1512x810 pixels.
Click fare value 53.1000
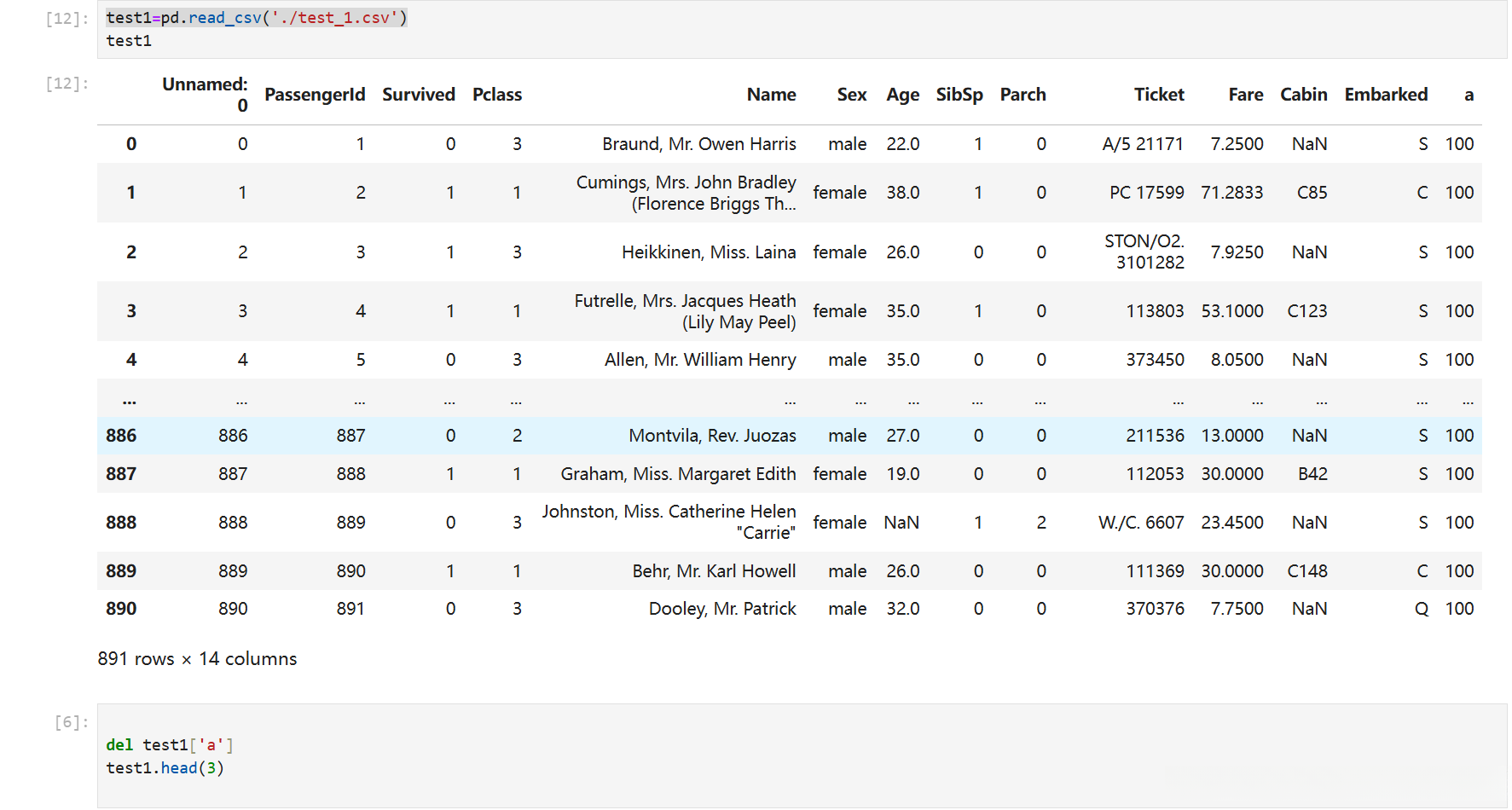1232,311
